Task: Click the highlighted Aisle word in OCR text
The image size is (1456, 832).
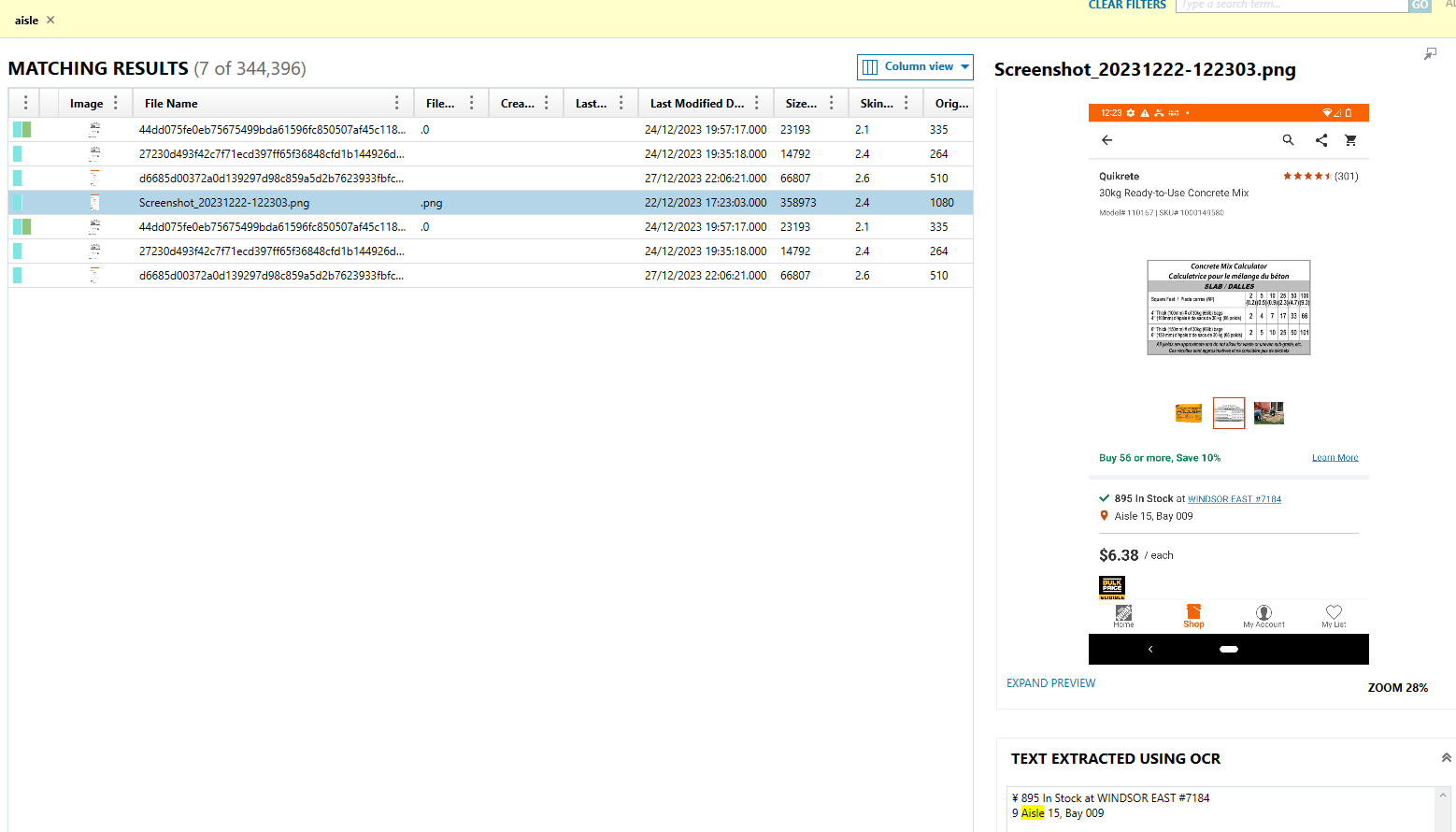Action: click(1033, 813)
